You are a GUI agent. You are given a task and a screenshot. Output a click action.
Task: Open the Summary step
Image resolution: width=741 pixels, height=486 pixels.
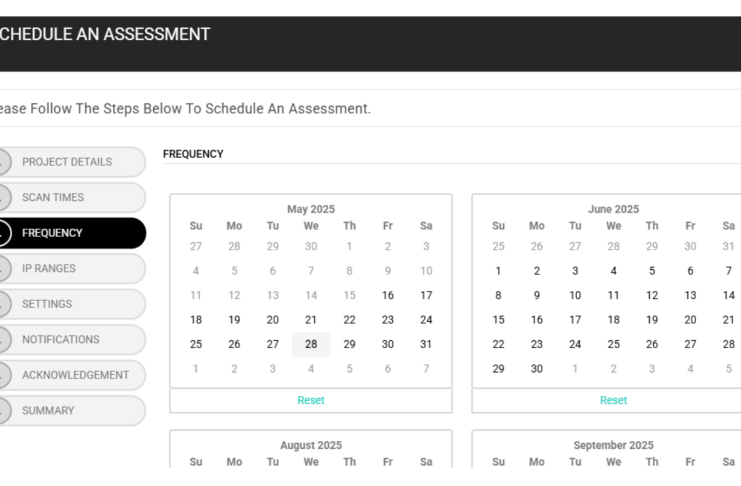click(x=72, y=410)
